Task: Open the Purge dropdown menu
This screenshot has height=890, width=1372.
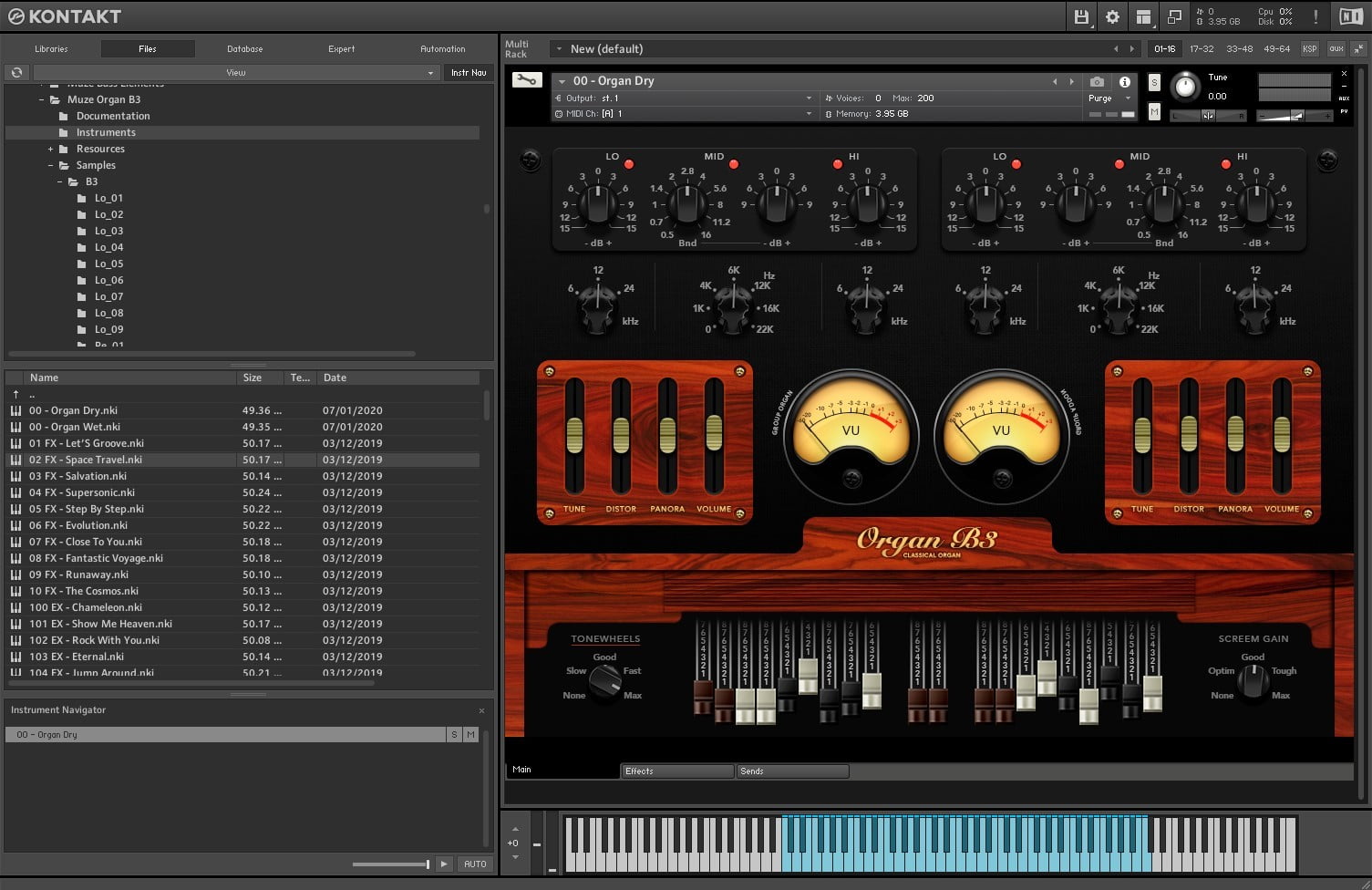Action: 1109,98
